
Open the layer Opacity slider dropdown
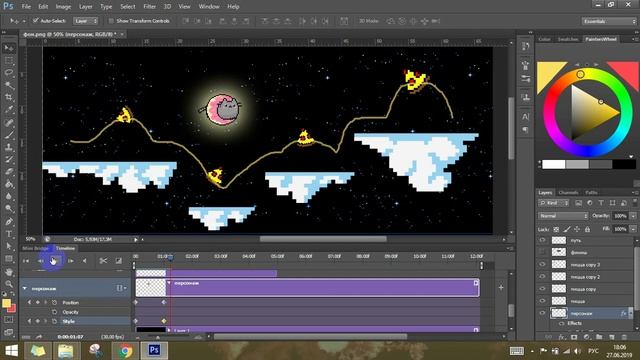[633, 216]
